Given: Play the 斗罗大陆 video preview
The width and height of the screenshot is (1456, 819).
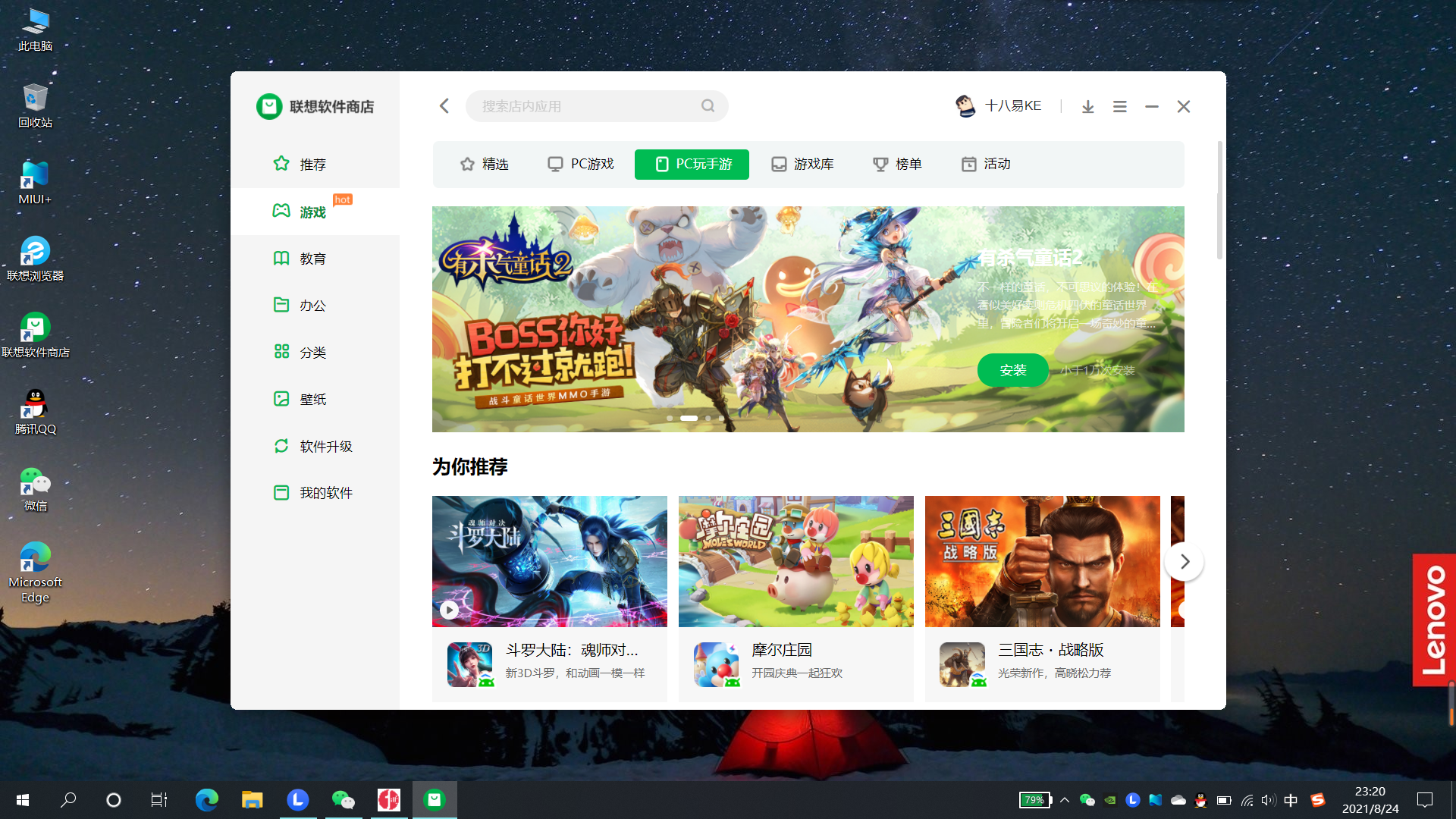Looking at the screenshot, I should point(449,610).
